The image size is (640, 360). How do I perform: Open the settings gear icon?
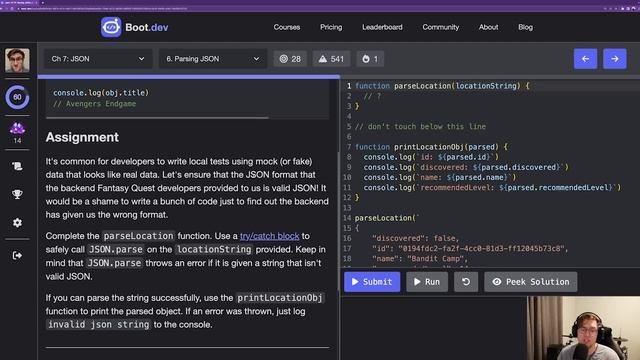point(17,222)
